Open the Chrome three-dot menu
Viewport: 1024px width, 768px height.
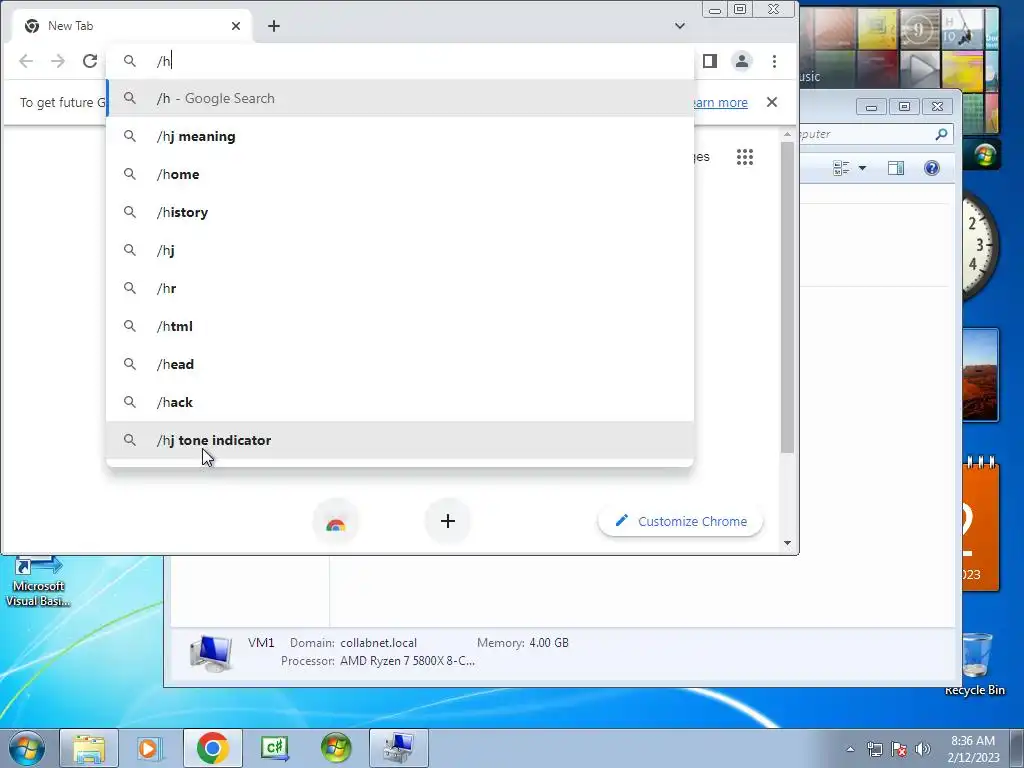pyautogui.click(x=775, y=61)
